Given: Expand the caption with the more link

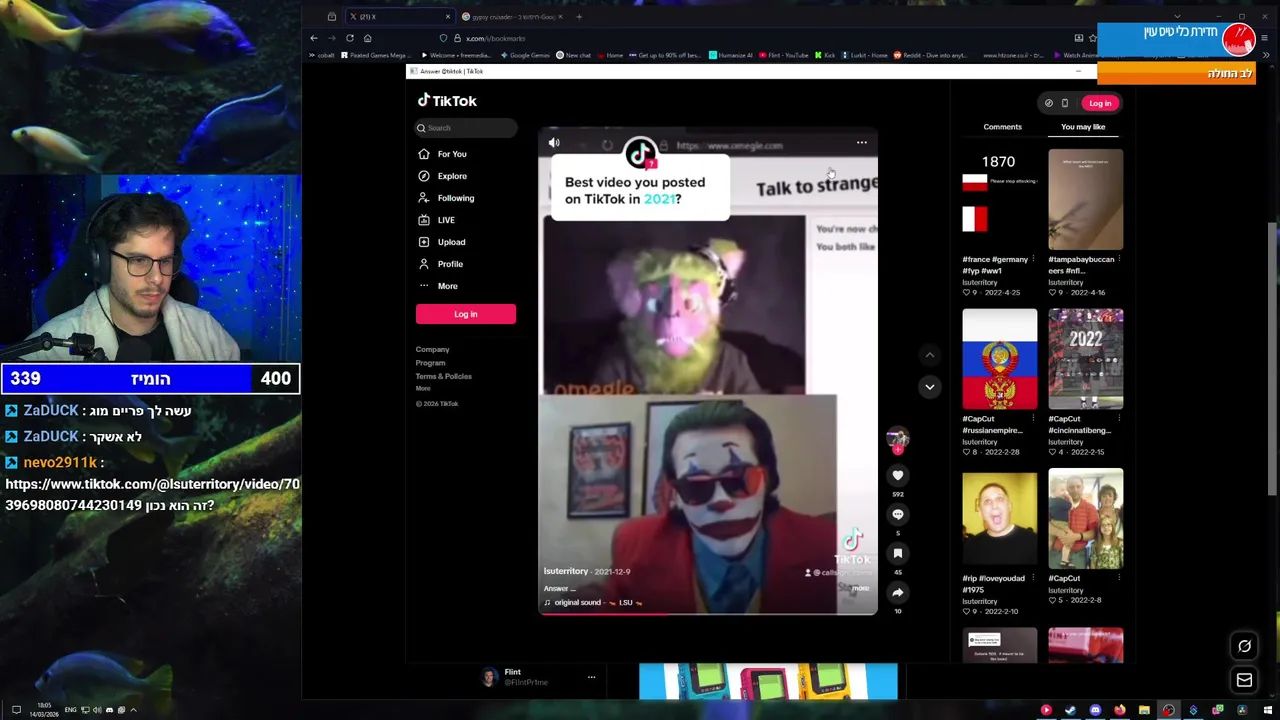Looking at the screenshot, I should [x=861, y=588].
